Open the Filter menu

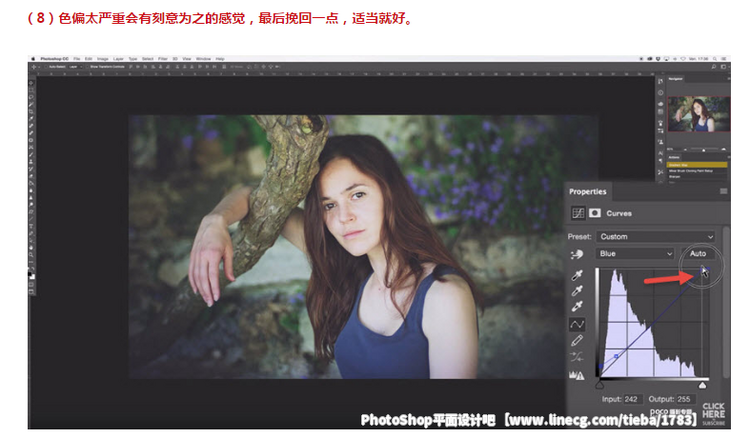click(x=163, y=59)
